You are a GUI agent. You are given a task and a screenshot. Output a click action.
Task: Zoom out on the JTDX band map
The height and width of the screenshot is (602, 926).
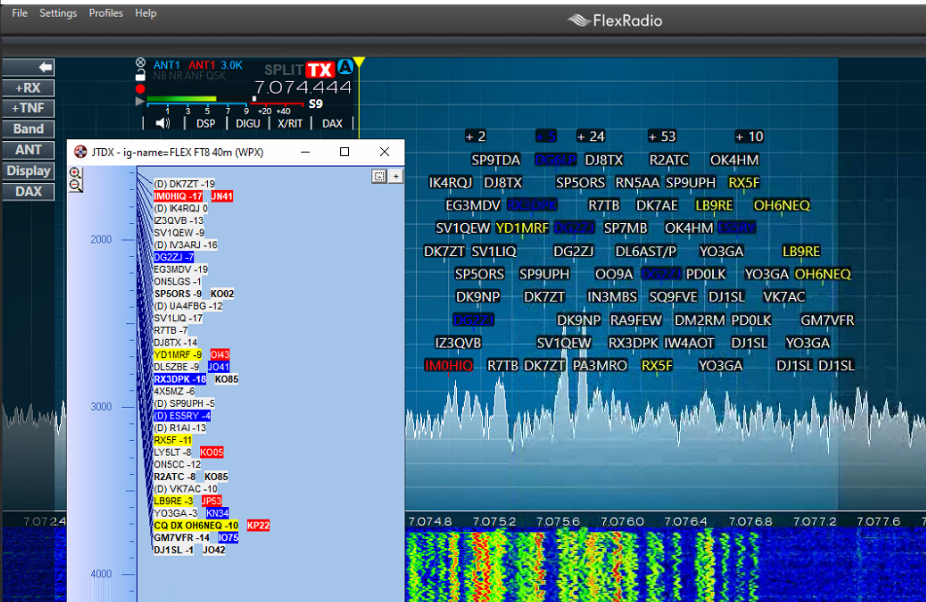(x=75, y=186)
